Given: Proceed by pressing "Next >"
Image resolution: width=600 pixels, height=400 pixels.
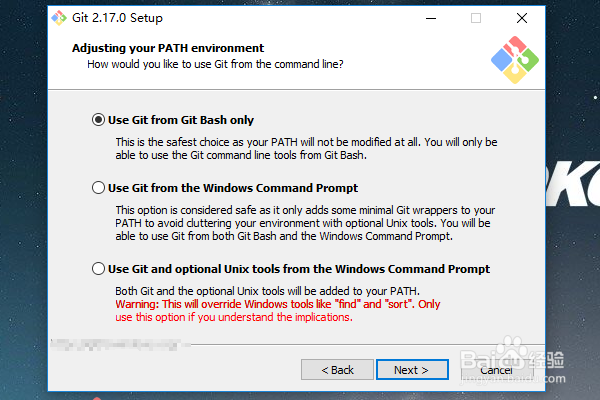Looking at the screenshot, I should click(x=411, y=370).
